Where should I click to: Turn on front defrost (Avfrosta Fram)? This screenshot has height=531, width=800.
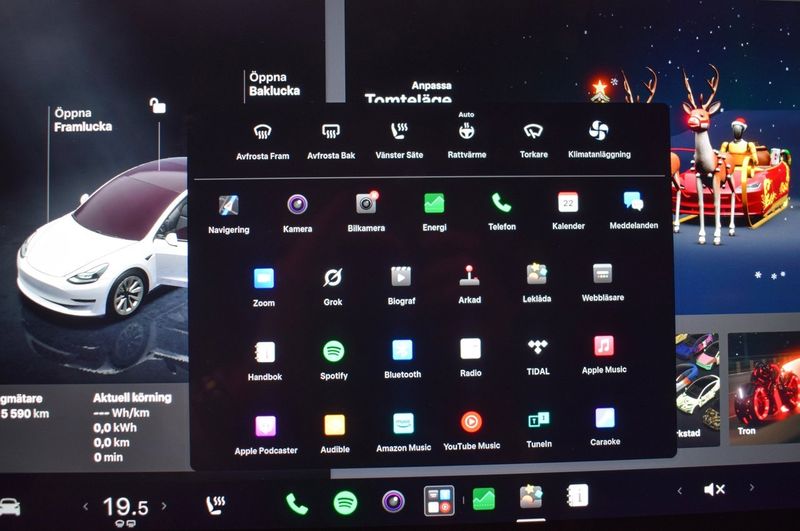262,140
